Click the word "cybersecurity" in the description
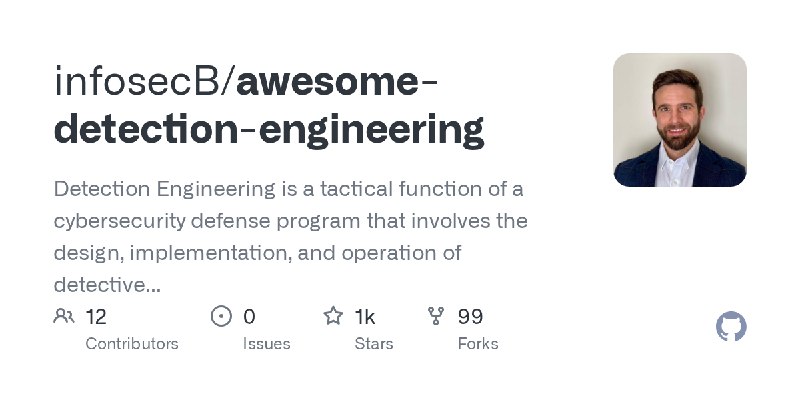 coord(119,222)
